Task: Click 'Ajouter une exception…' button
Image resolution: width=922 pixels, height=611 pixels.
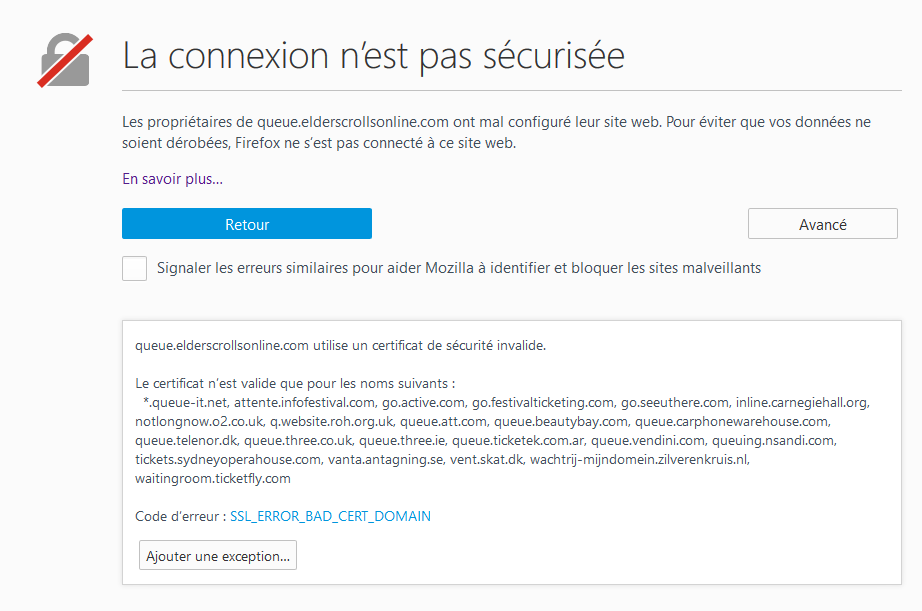Action: coord(218,555)
